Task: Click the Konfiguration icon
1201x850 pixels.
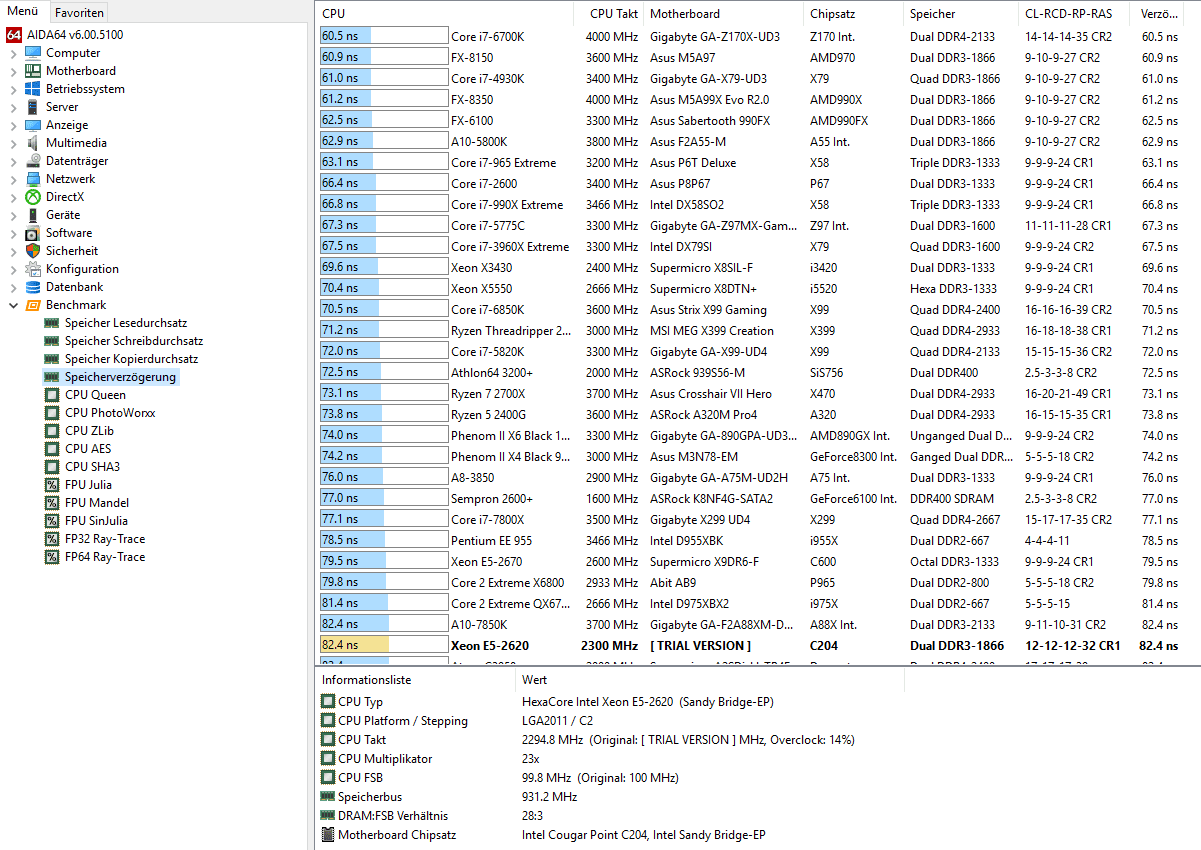Action: coord(33,269)
